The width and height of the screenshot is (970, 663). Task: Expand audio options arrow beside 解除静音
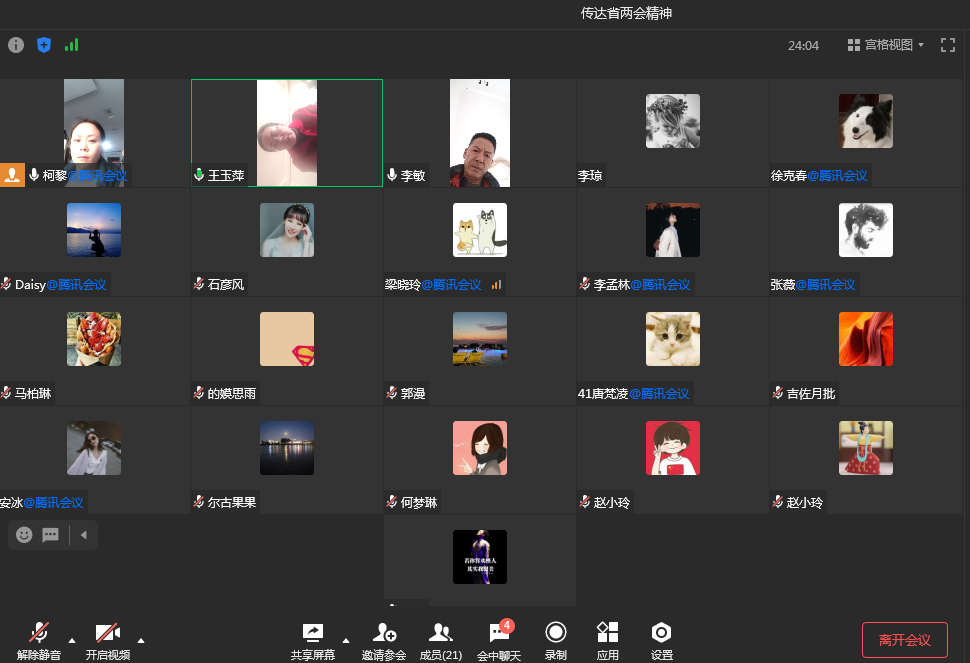(x=71, y=640)
